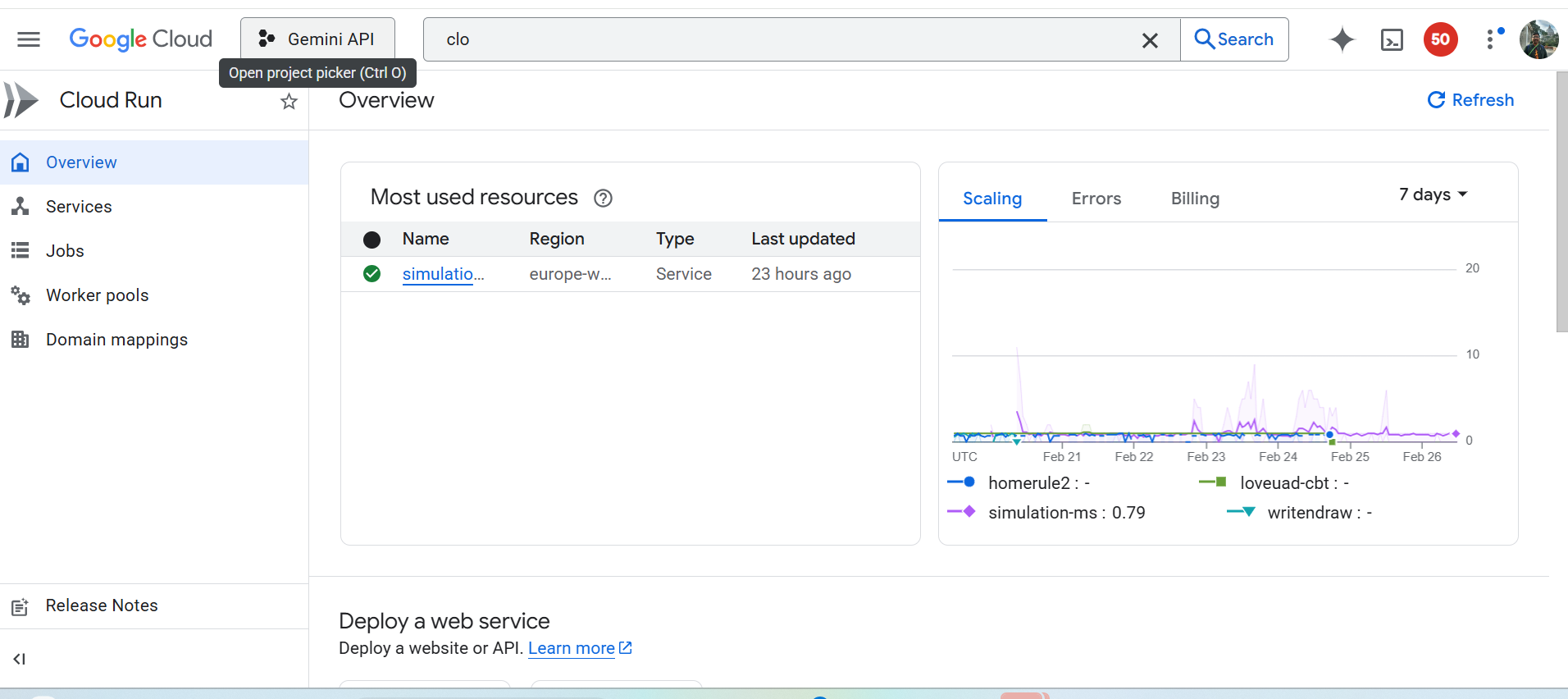This screenshot has width=1568, height=699.
Task: Activate Cloud Shell terminal icon
Action: [x=1392, y=39]
